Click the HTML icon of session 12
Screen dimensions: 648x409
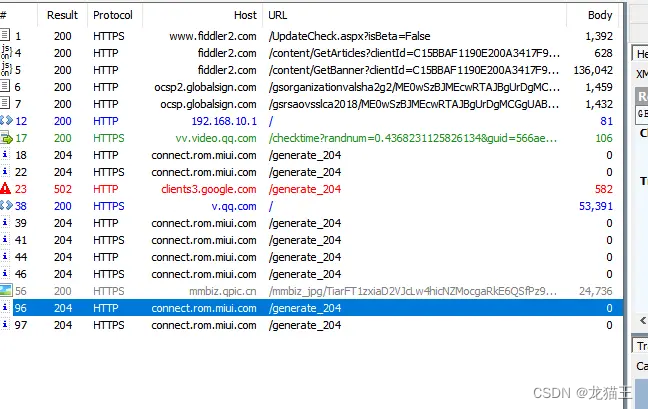[x=6, y=120]
